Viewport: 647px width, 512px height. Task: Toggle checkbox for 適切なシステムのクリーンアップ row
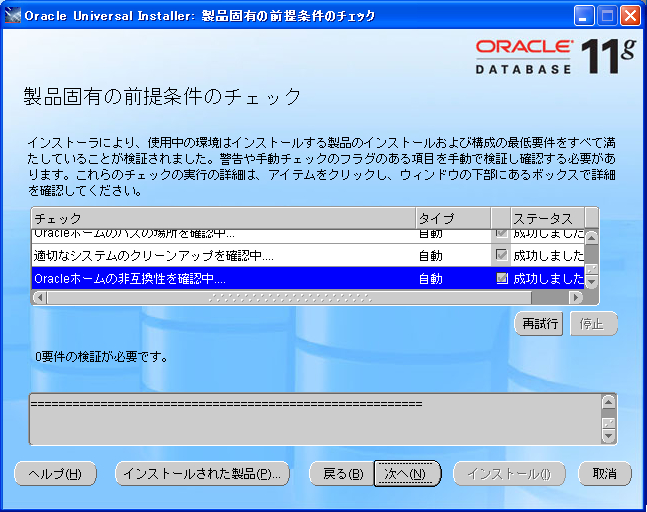click(501, 255)
